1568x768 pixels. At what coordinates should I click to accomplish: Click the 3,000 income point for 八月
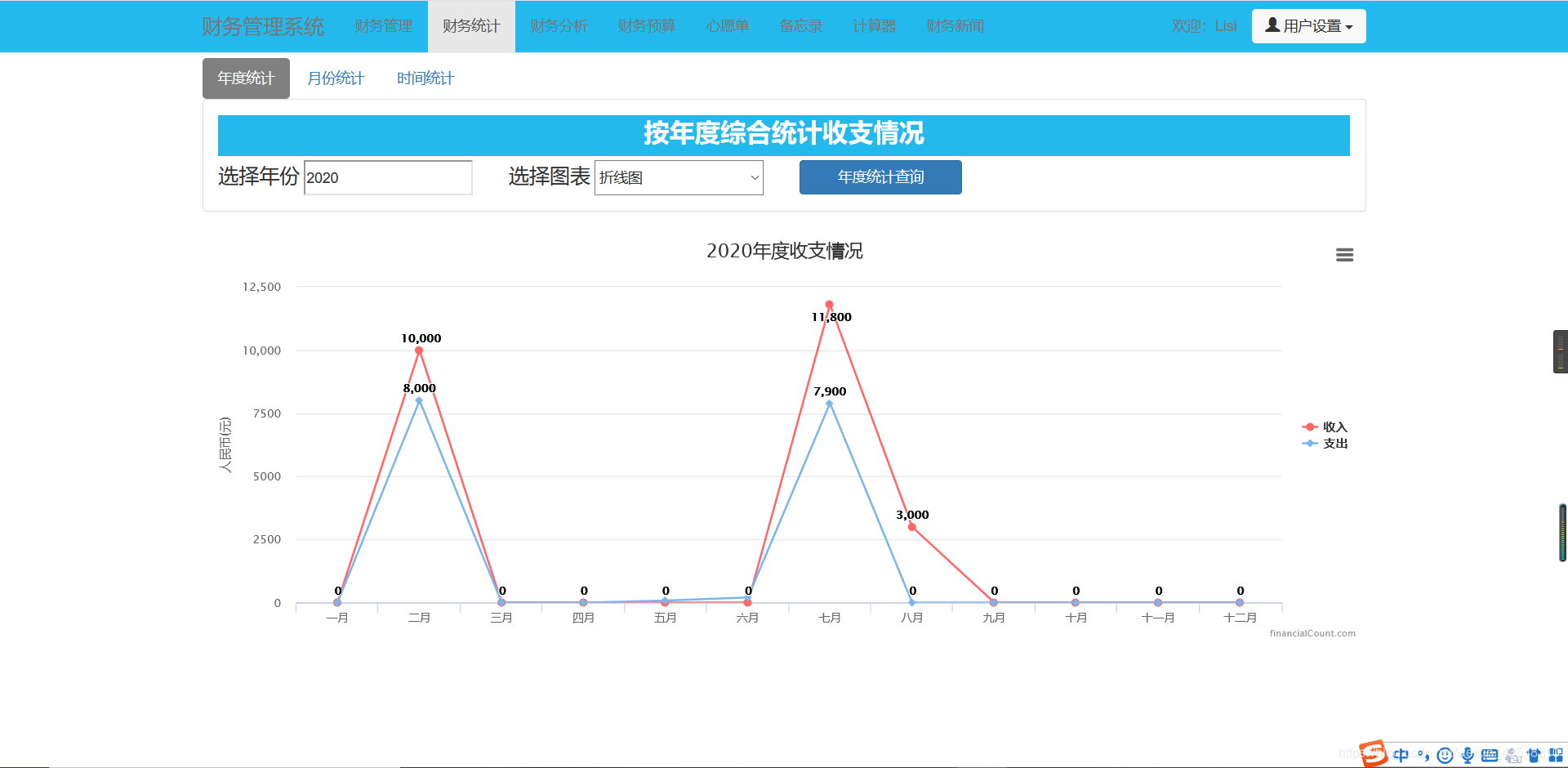pos(911,527)
